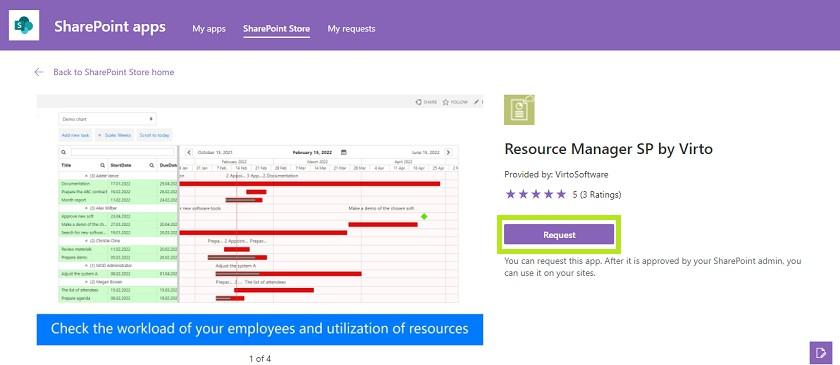The width and height of the screenshot is (840, 365).
Task: Click the five-star rating
Action: tap(536, 194)
